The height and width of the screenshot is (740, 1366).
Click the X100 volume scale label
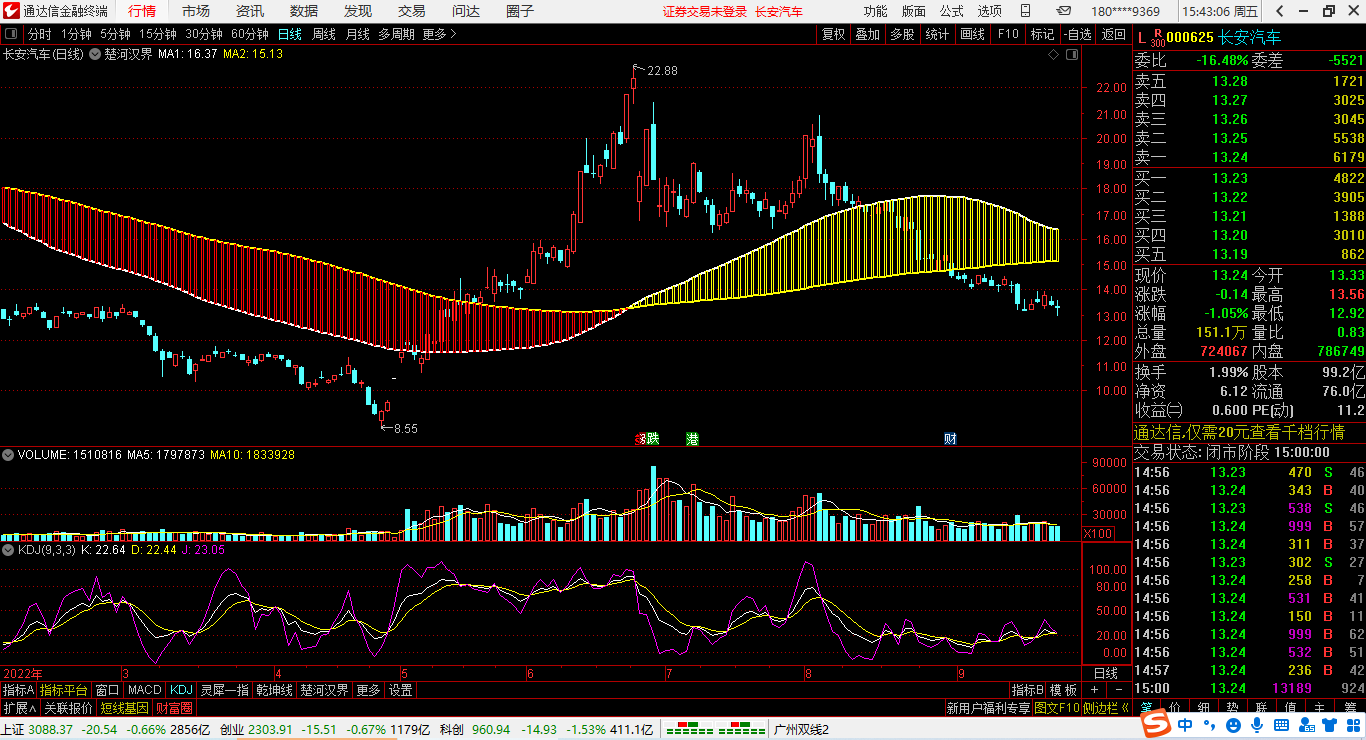pos(1098,534)
